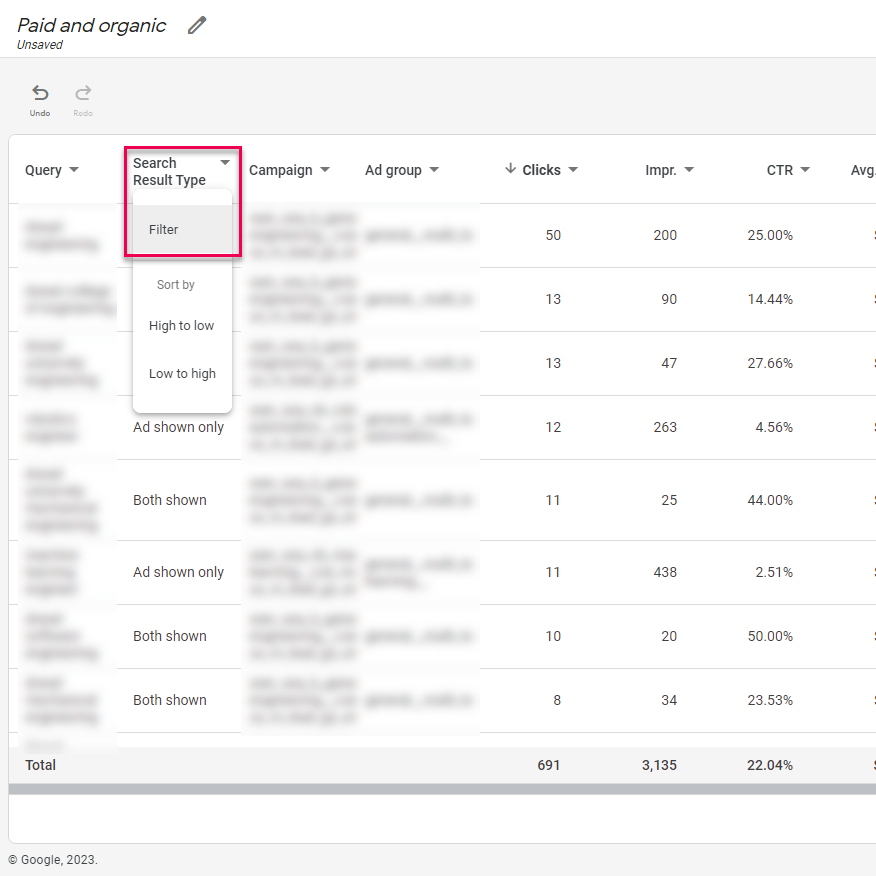Screen dimensions: 876x876
Task: Select the pencil icon to rename the report
Action: (196, 24)
